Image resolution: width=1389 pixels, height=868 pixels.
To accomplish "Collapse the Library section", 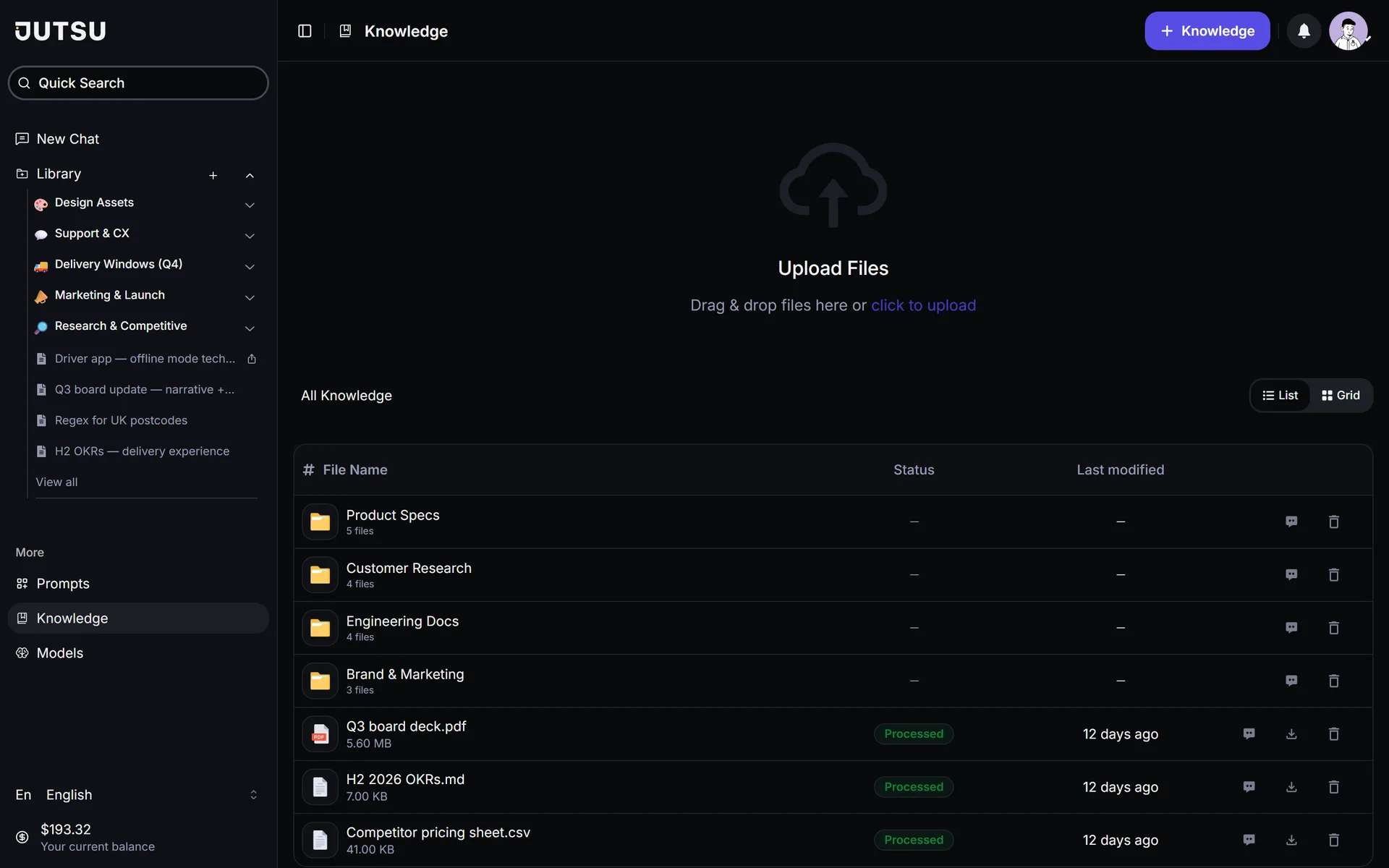I will [x=250, y=175].
